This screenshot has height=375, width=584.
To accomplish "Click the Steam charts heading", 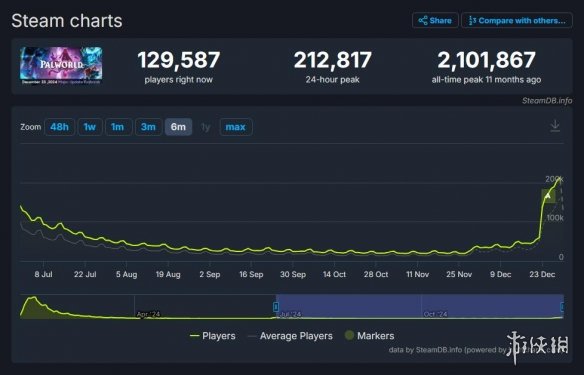I will 67,21.
